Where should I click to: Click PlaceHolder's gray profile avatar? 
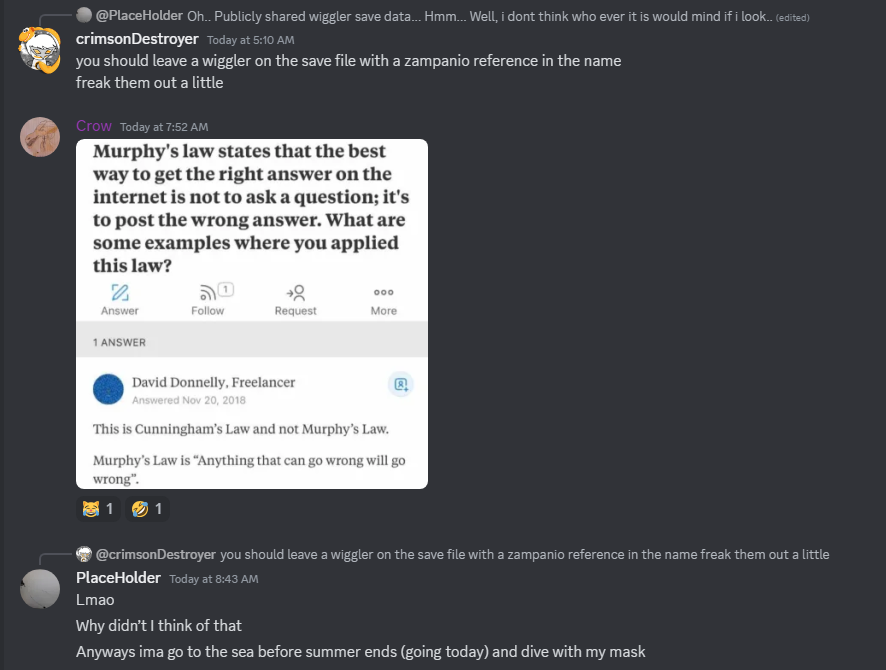(40, 588)
